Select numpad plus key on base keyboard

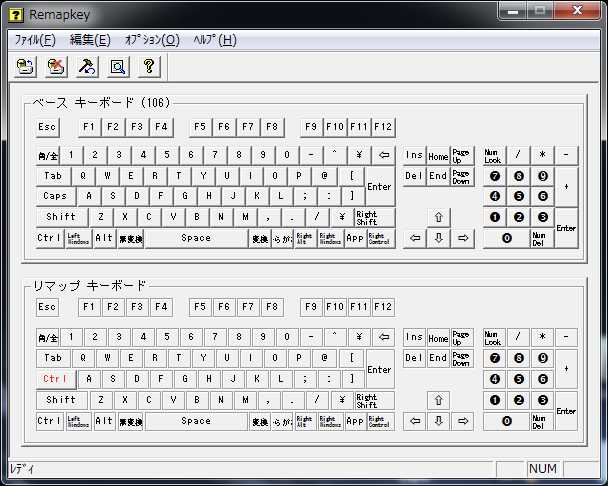point(567,187)
